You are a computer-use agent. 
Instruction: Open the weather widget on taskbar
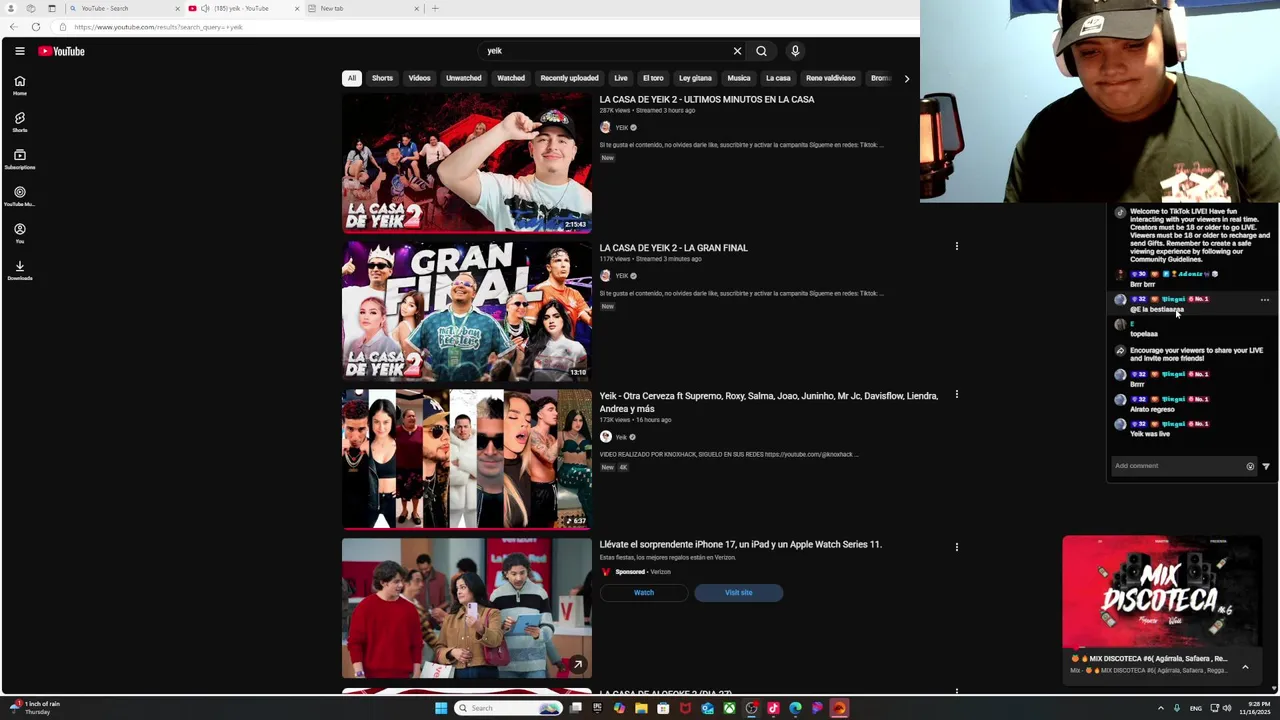[x=35, y=708]
